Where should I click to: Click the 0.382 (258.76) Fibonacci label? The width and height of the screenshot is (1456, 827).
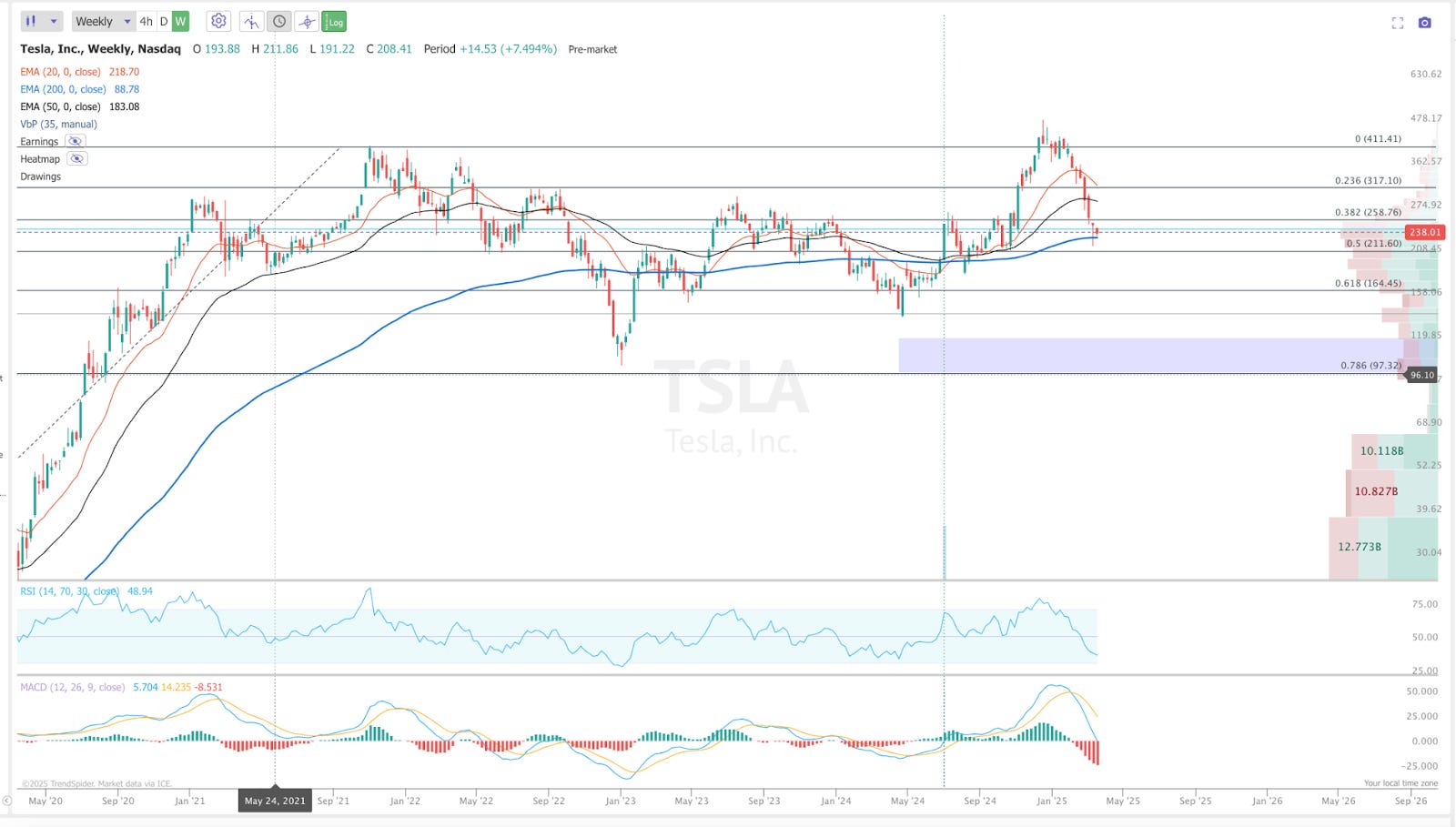click(1368, 212)
